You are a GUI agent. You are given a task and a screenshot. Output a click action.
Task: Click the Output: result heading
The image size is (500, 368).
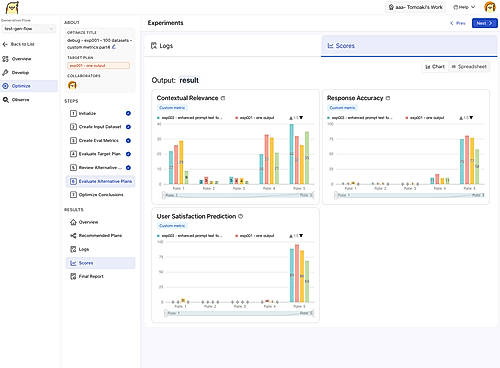point(175,80)
